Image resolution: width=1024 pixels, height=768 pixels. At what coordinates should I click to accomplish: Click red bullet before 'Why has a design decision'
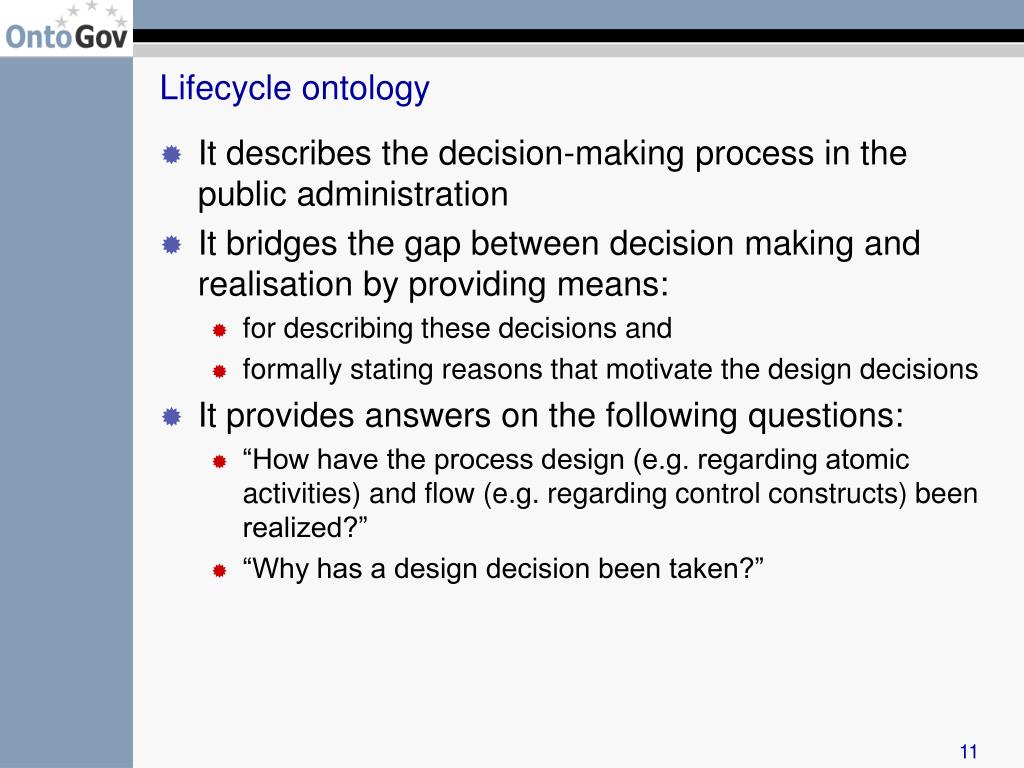pyautogui.click(x=219, y=571)
